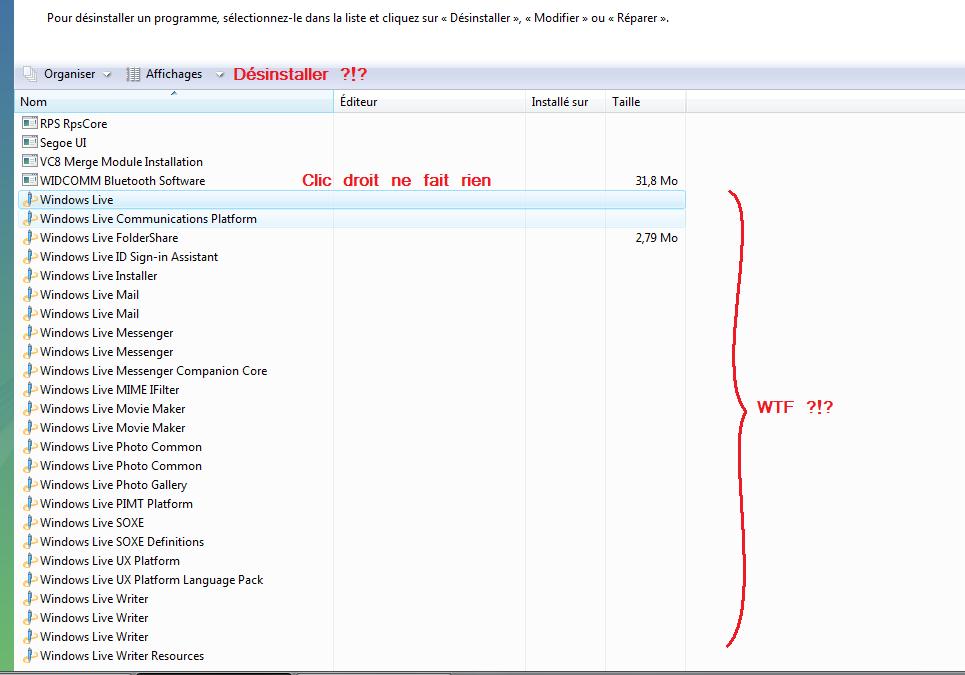Sort programs by Éditeur column
This screenshot has height=675, width=965.
pyautogui.click(x=430, y=102)
